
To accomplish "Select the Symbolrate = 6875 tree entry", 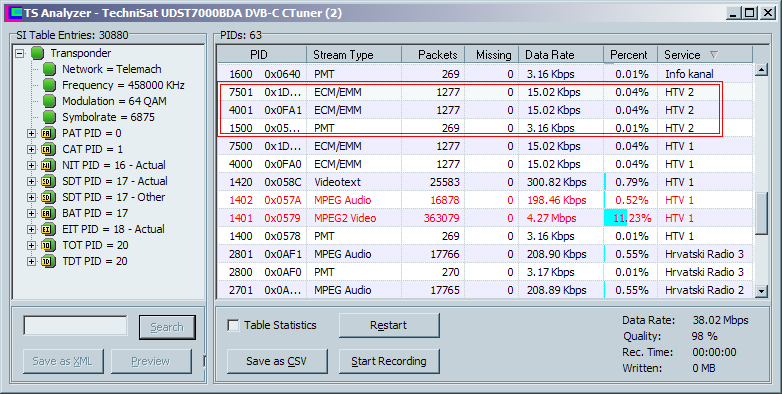I will click(x=108, y=117).
